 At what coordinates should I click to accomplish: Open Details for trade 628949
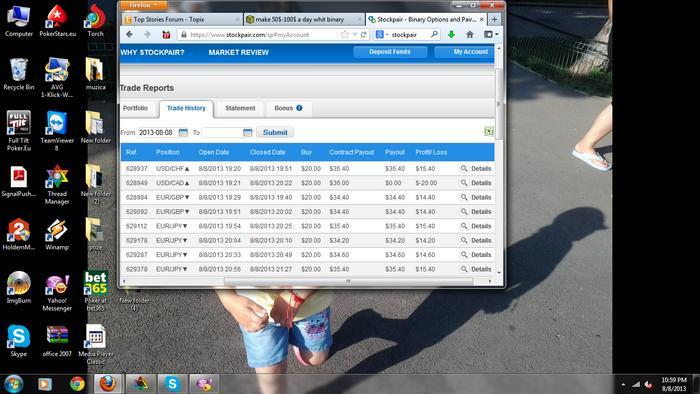[x=481, y=183]
